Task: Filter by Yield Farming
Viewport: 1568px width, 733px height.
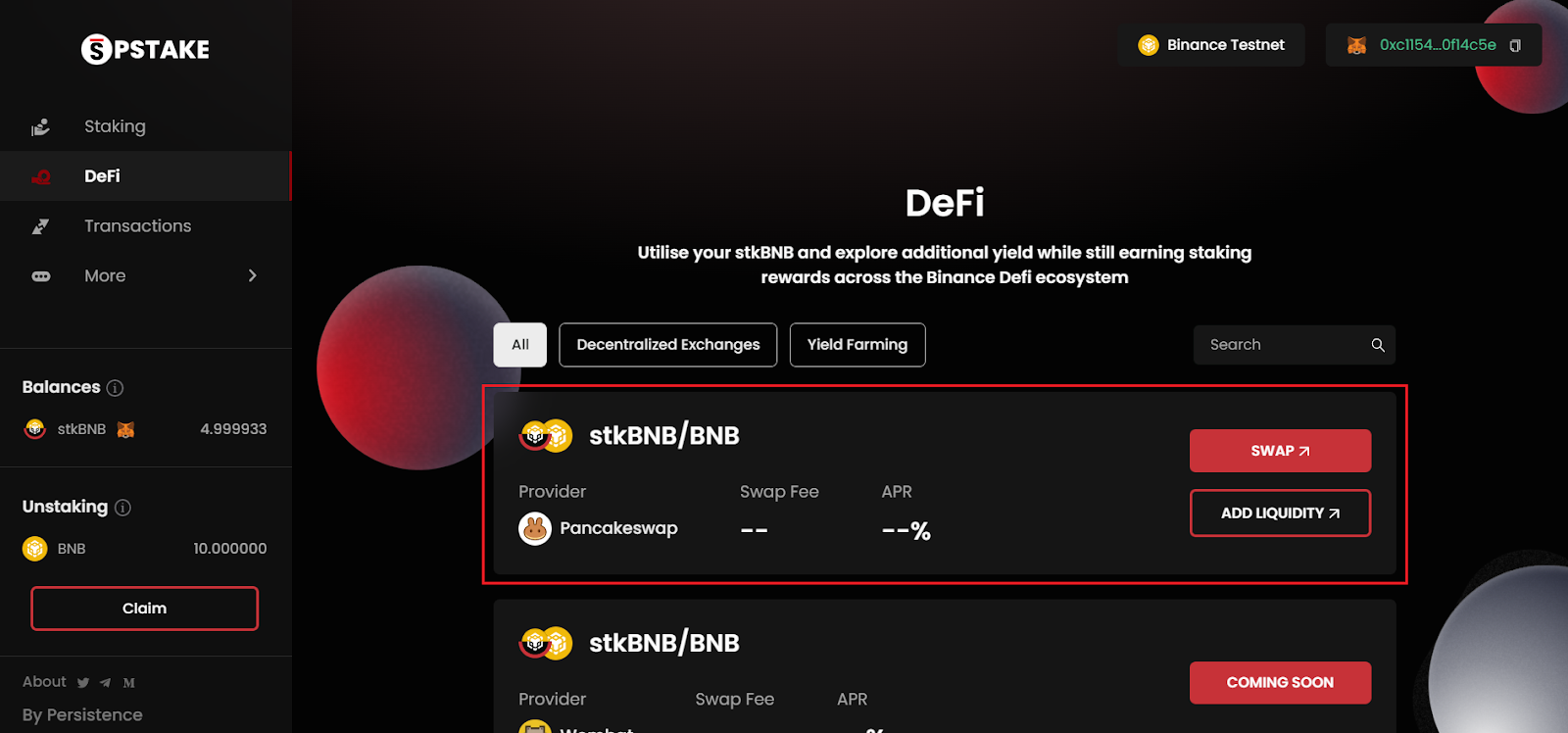Action: [x=857, y=345]
